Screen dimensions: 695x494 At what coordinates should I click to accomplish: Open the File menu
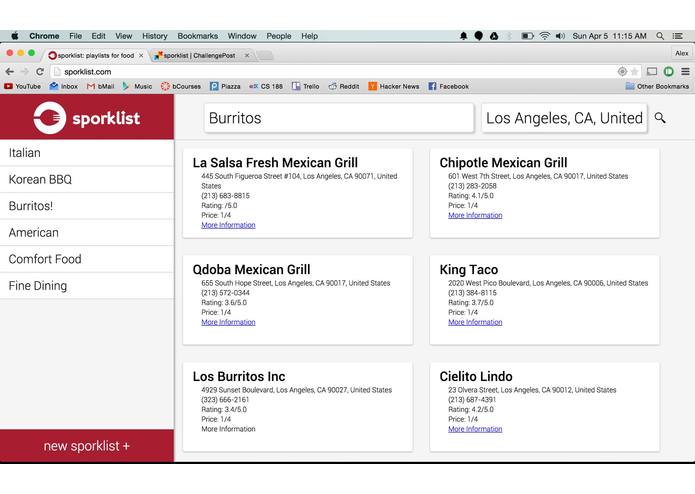click(75, 36)
